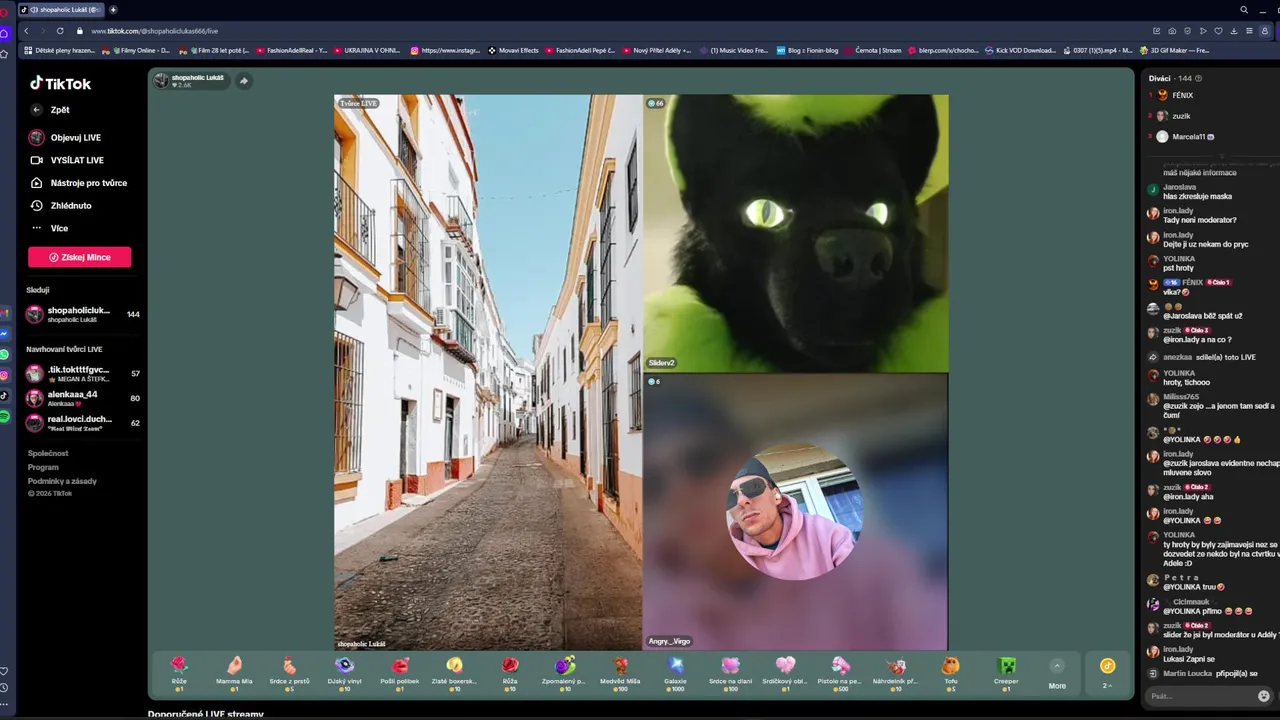Open viewer zuzik in top viewers
Viewport: 1280px width, 720px height.
(1181, 116)
